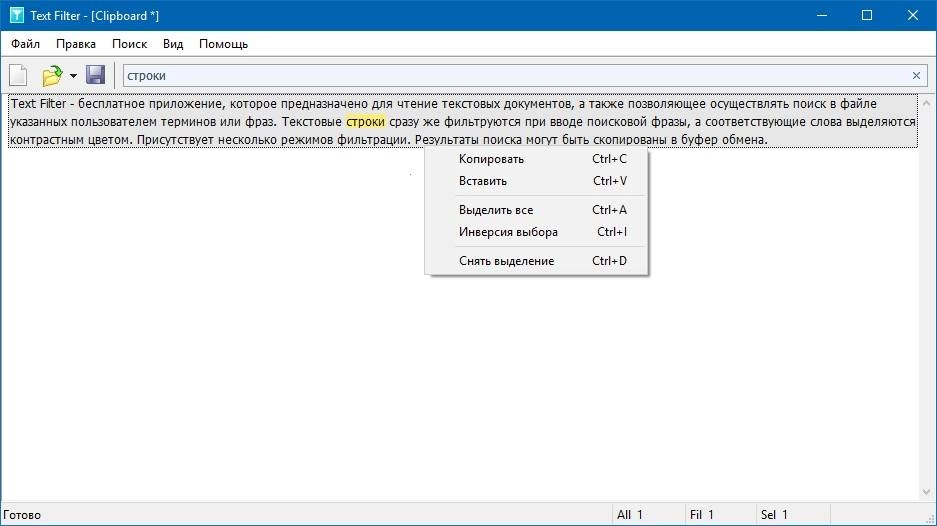The height and width of the screenshot is (526, 937).
Task: Choose Вставить in the context menu
Action: 537,181
